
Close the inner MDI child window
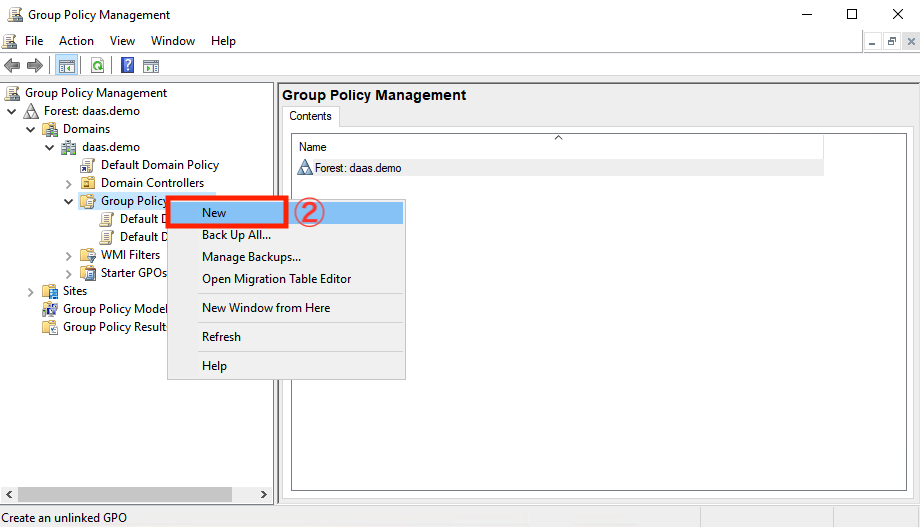pyautogui.click(x=911, y=42)
